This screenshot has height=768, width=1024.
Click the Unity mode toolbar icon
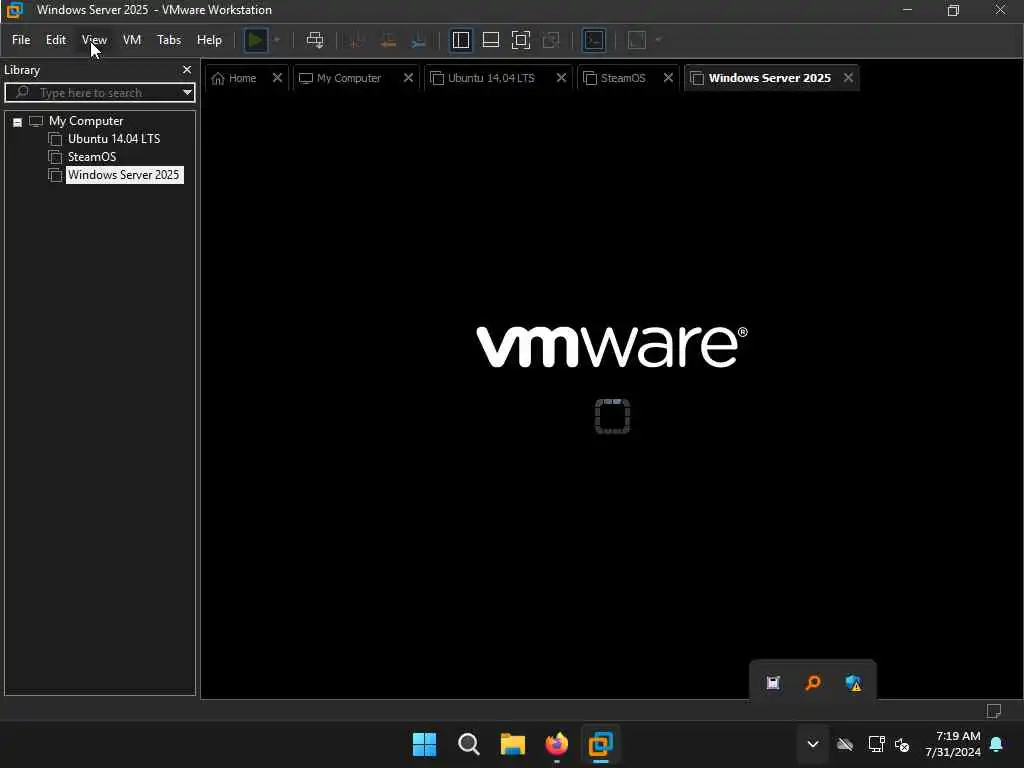click(x=551, y=40)
